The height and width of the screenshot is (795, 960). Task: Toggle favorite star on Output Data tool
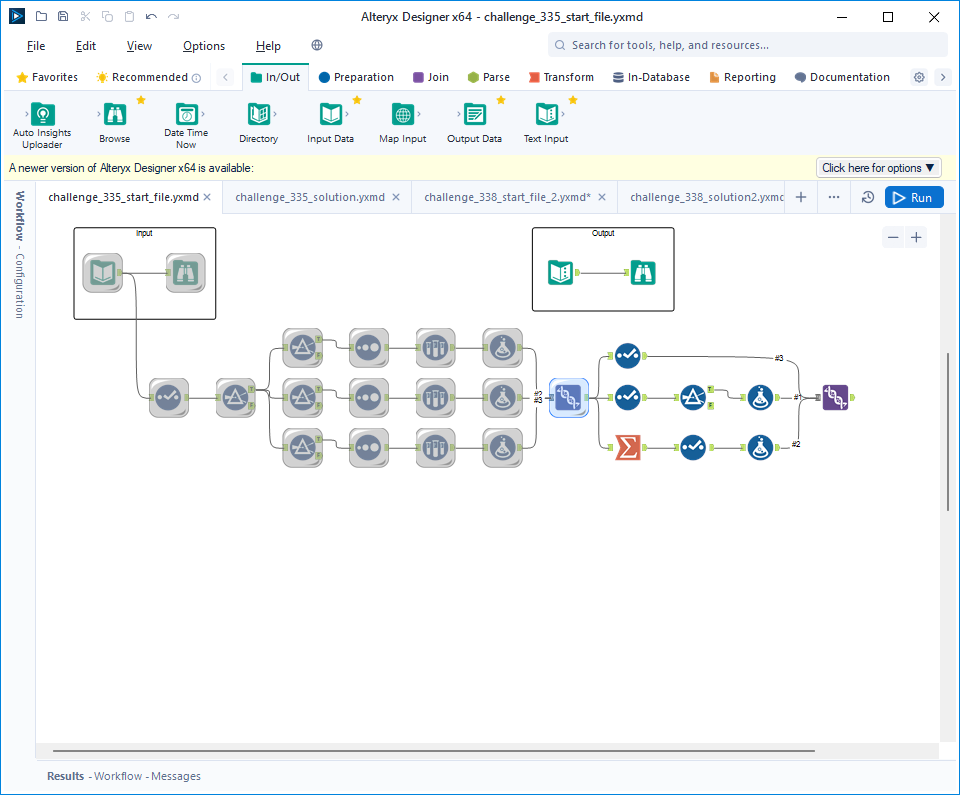[501, 100]
